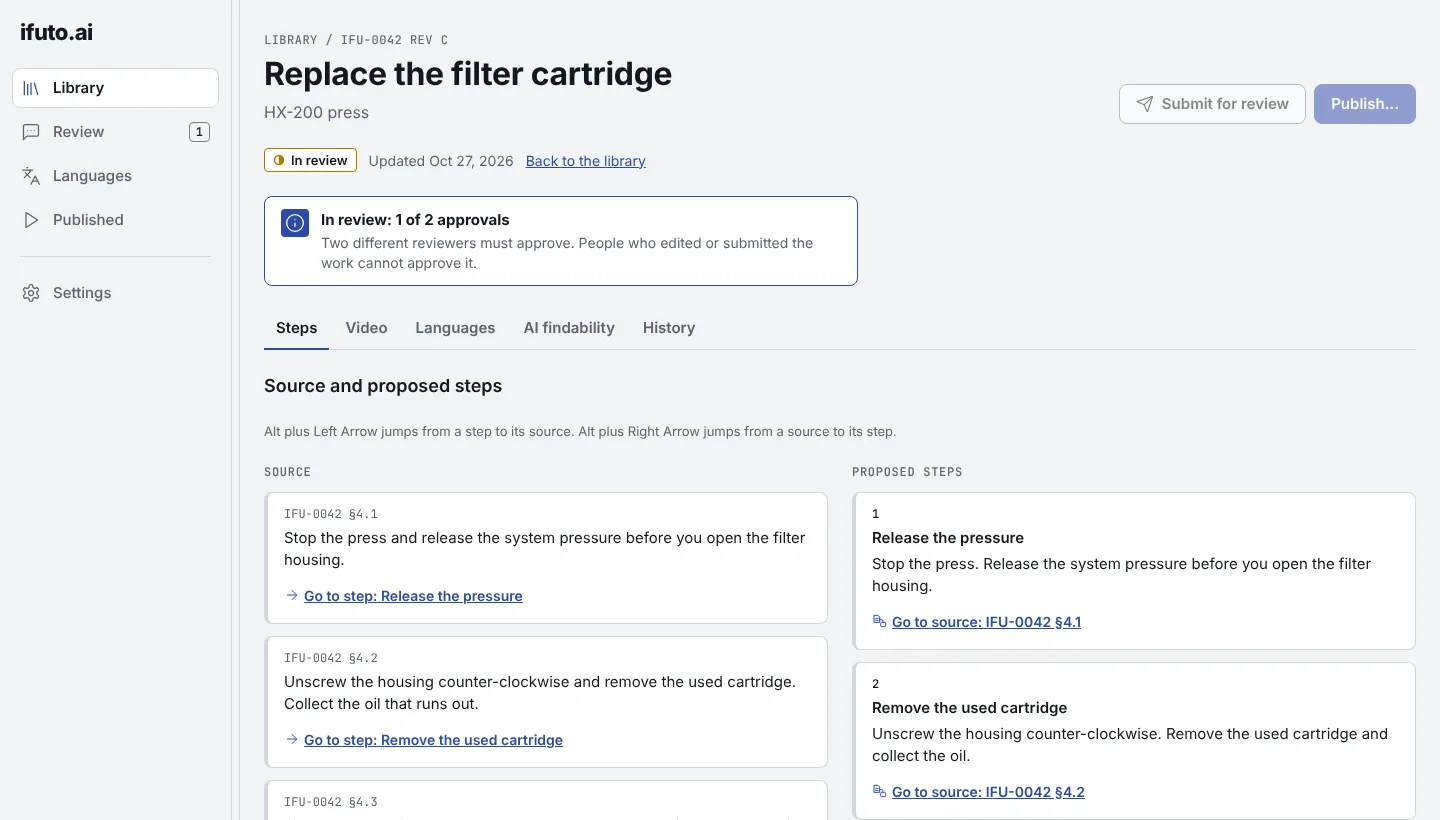
Task: Click the HX-200 press subtitle
Action: 316,112
